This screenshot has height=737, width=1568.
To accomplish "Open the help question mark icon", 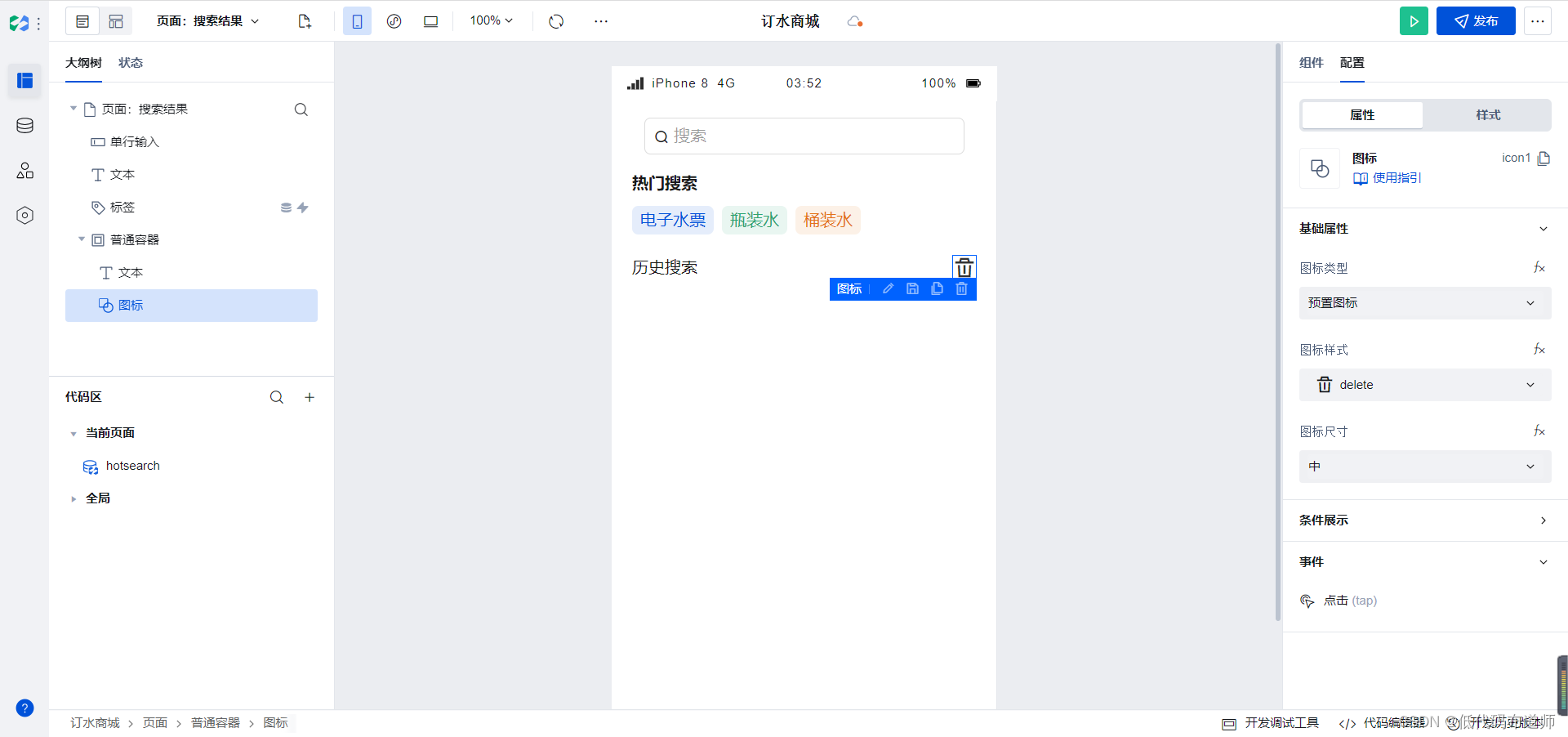I will (24, 708).
